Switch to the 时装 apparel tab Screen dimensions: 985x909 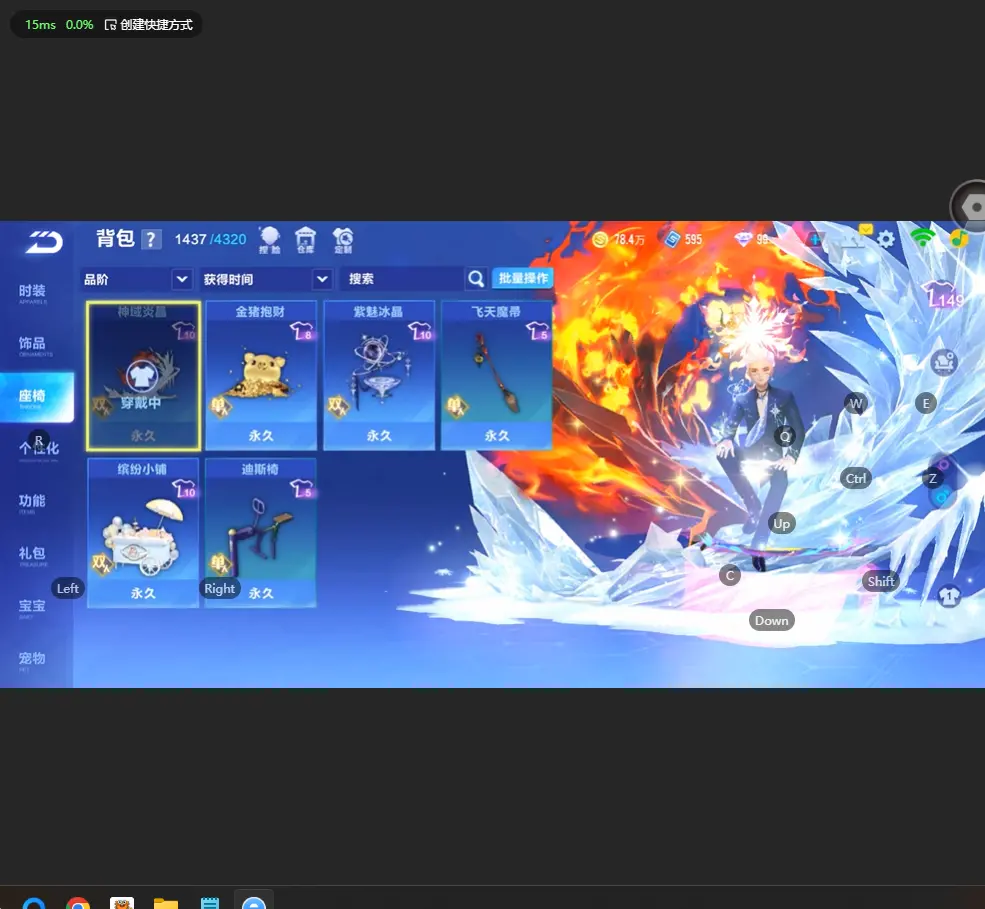(33, 293)
